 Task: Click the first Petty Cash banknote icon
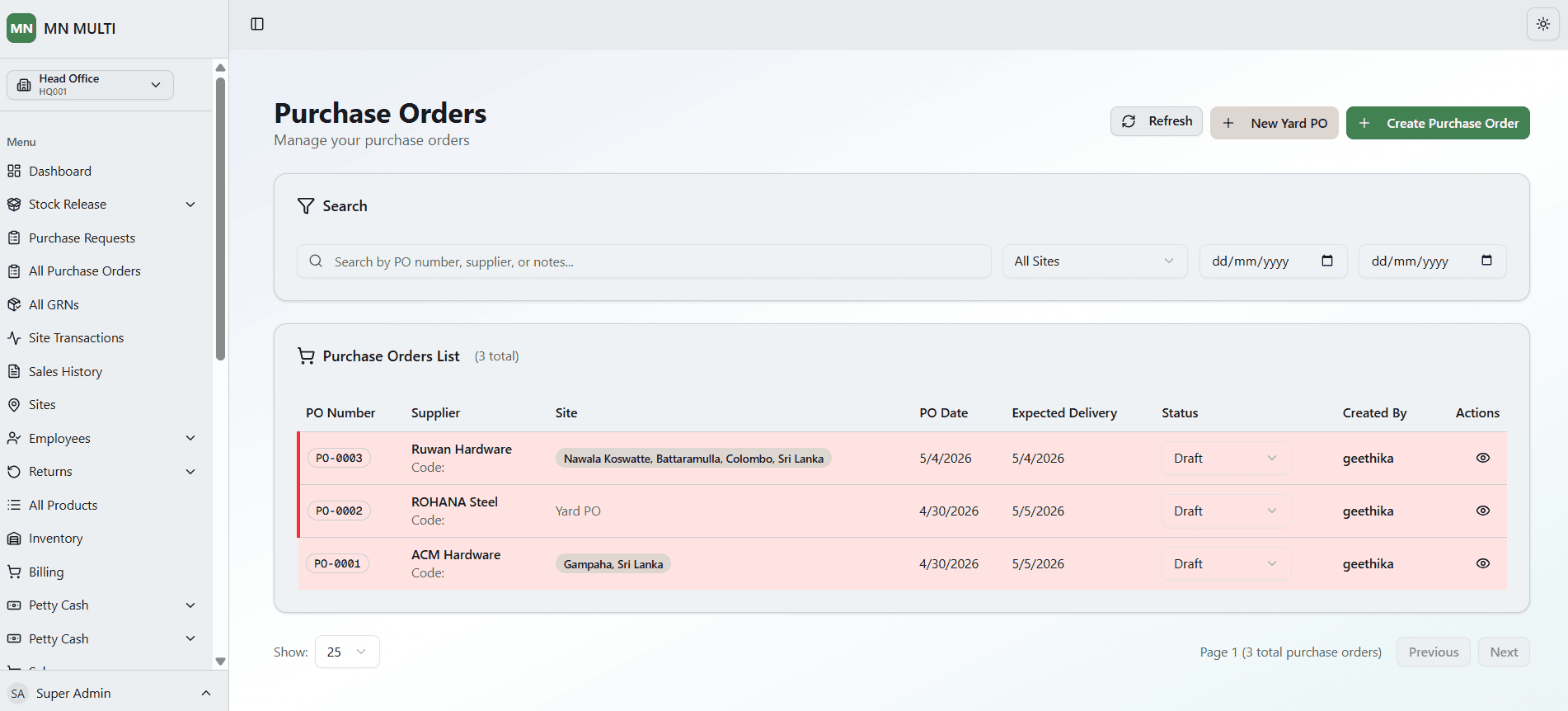[14, 605]
